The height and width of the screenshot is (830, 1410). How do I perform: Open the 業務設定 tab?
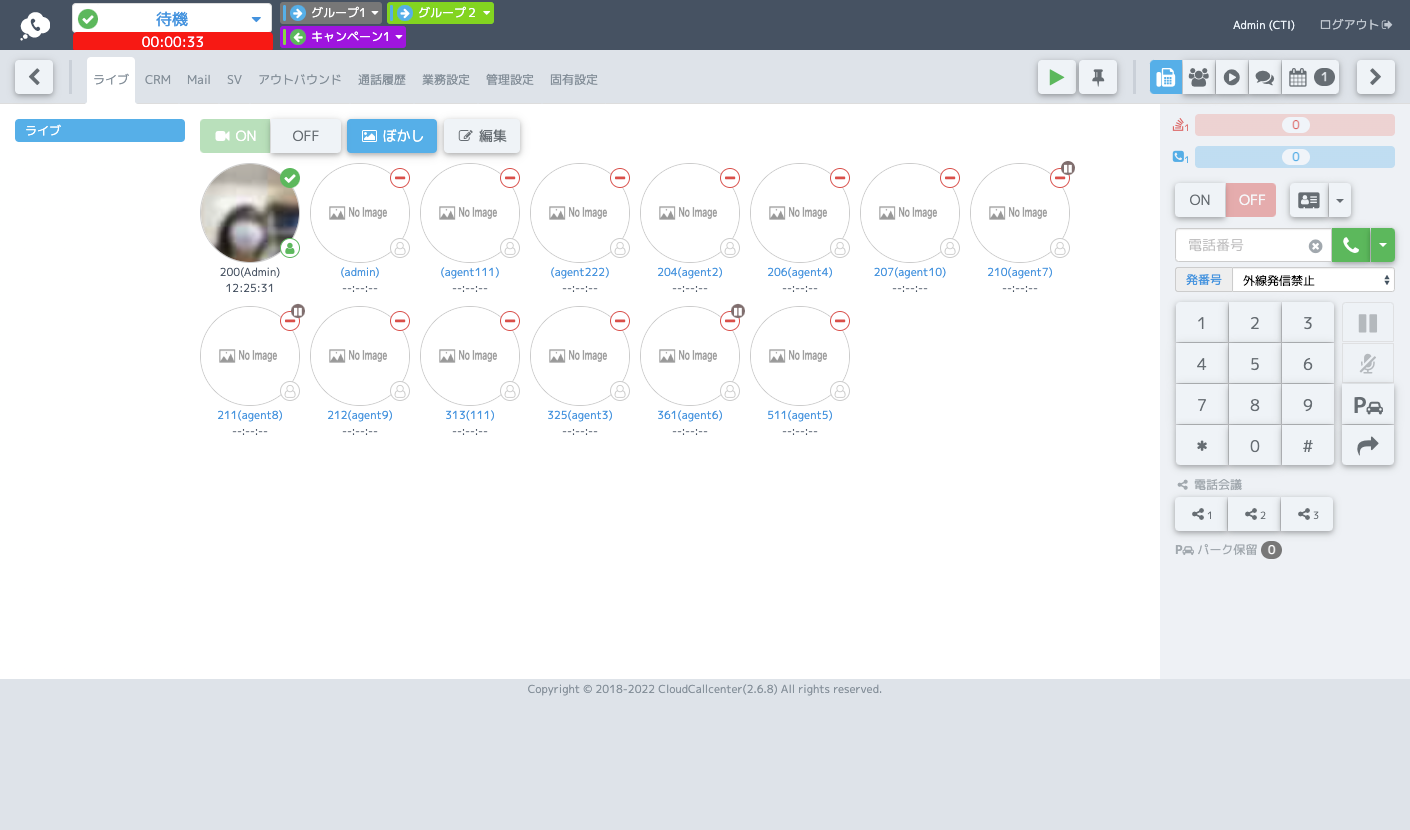(x=446, y=80)
